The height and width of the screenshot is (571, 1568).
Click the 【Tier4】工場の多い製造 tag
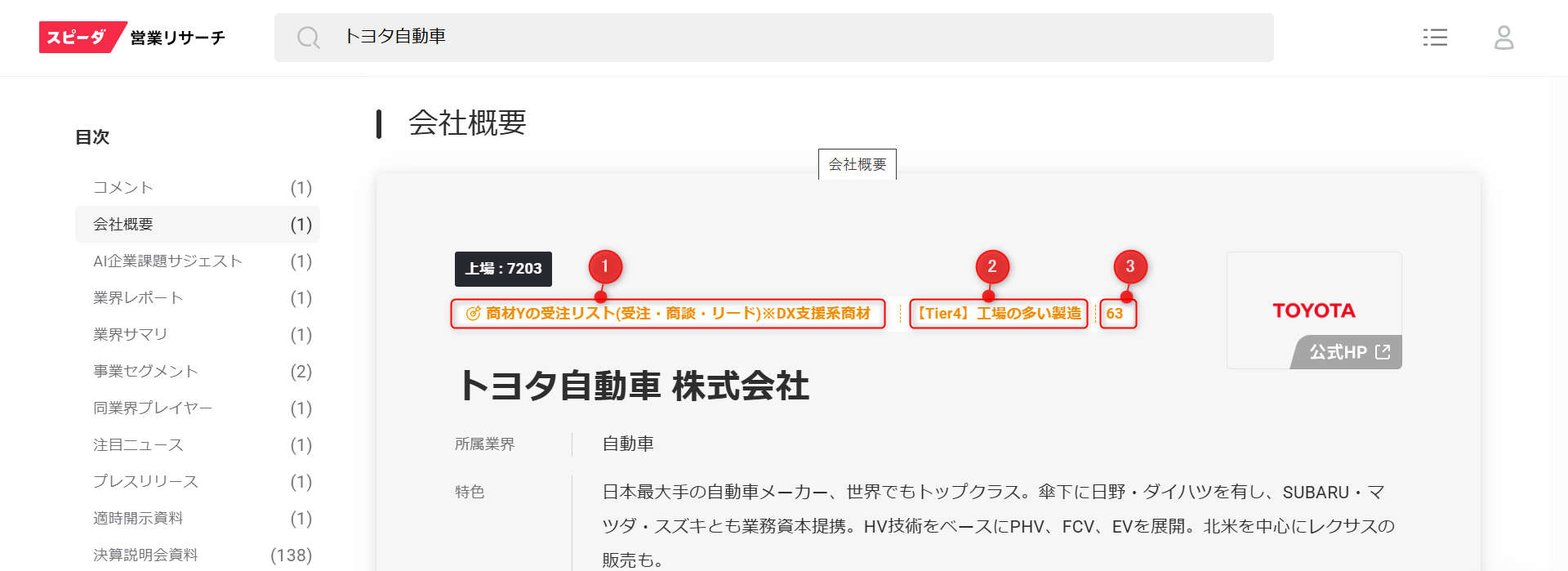pos(998,314)
